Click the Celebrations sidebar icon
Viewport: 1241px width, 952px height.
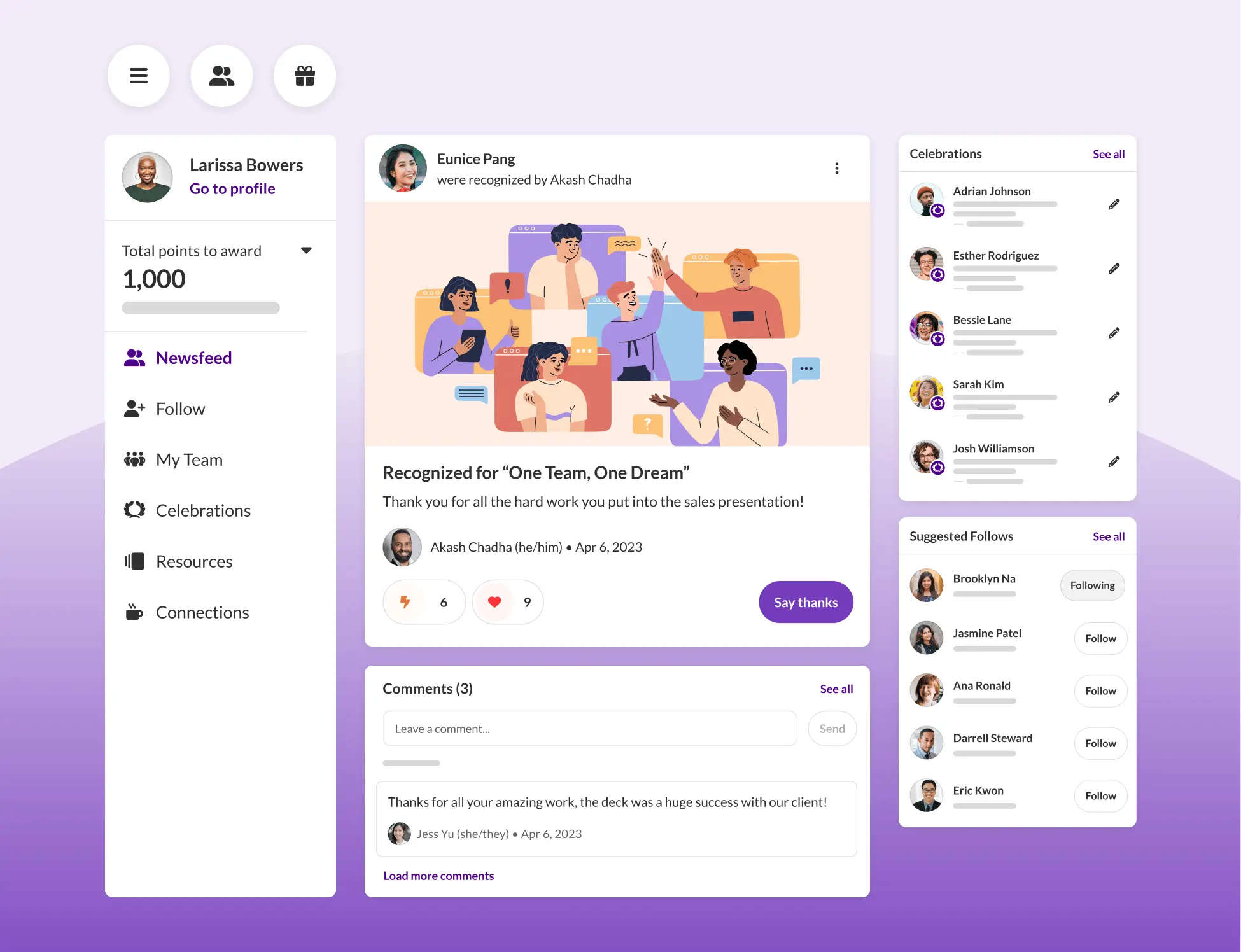point(134,509)
